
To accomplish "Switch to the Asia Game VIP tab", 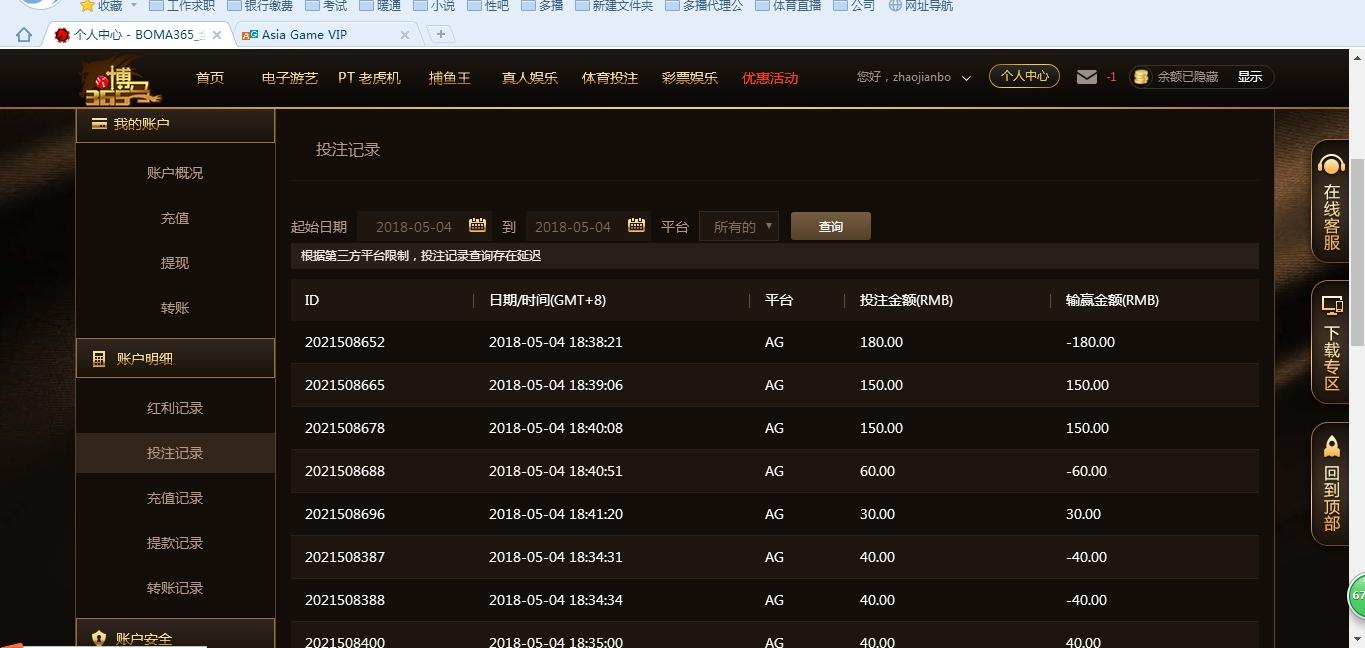I will click(x=304, y=34).
